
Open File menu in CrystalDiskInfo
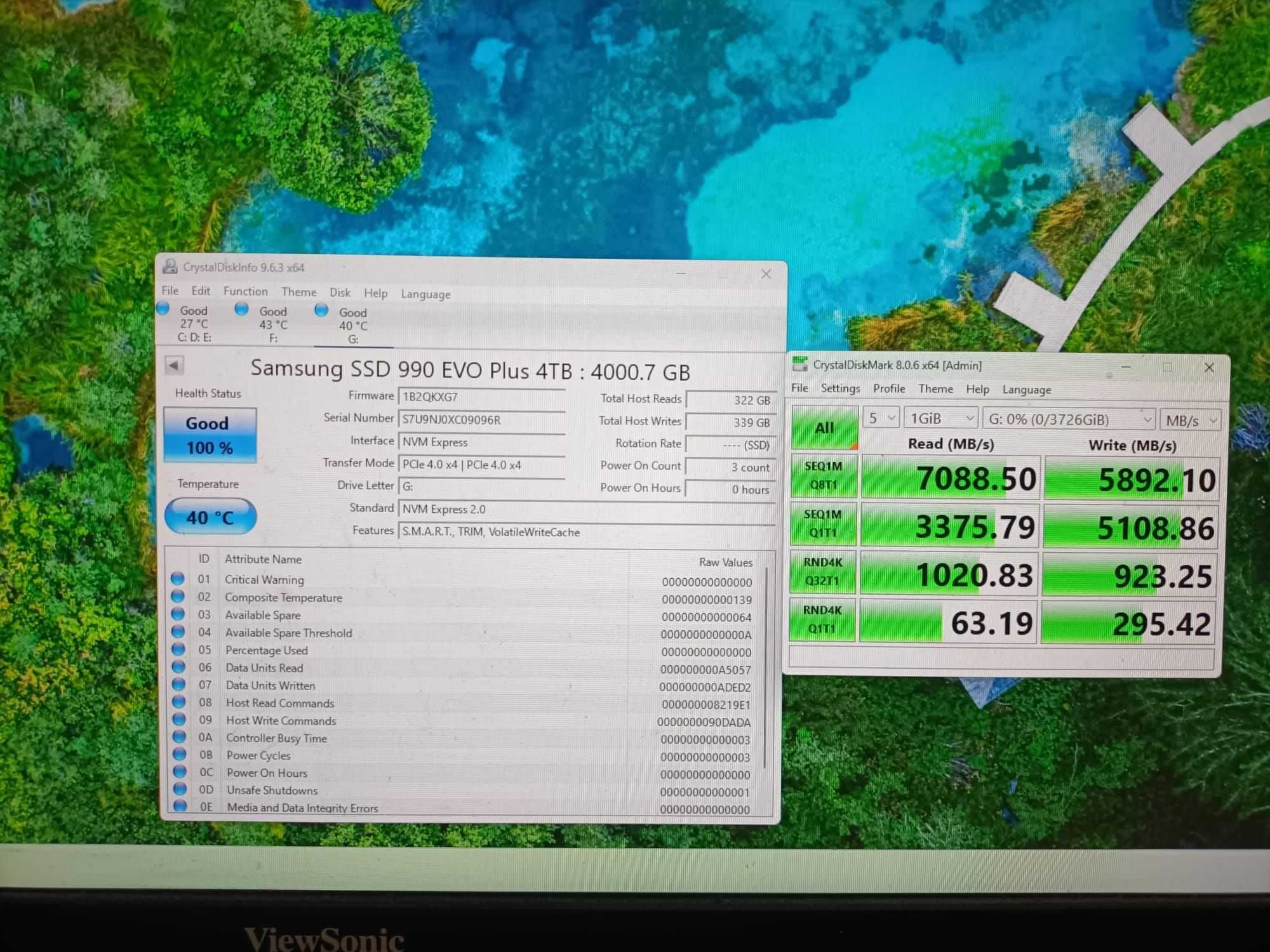coord(170,290)
